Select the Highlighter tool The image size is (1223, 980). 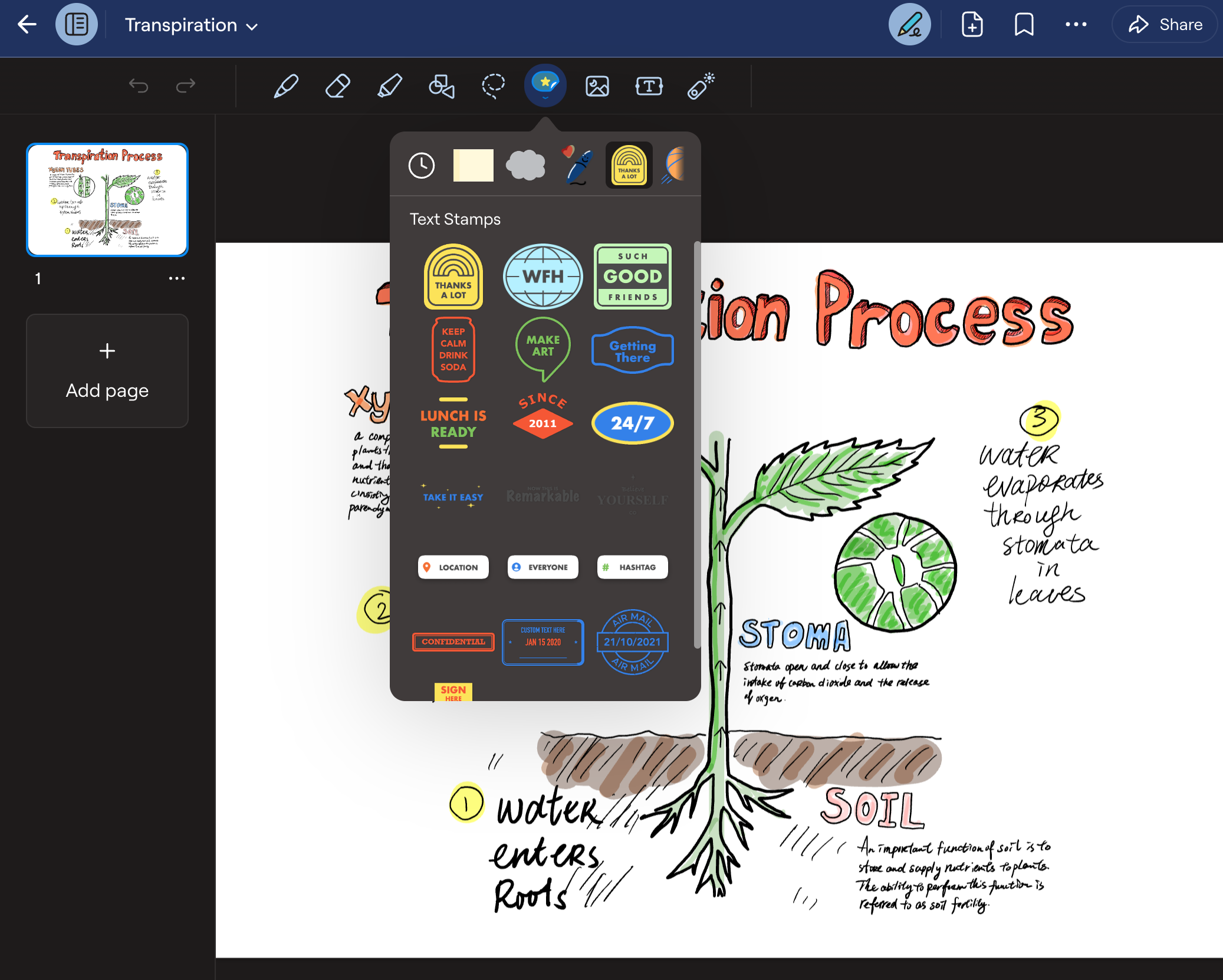pos(389,86)
